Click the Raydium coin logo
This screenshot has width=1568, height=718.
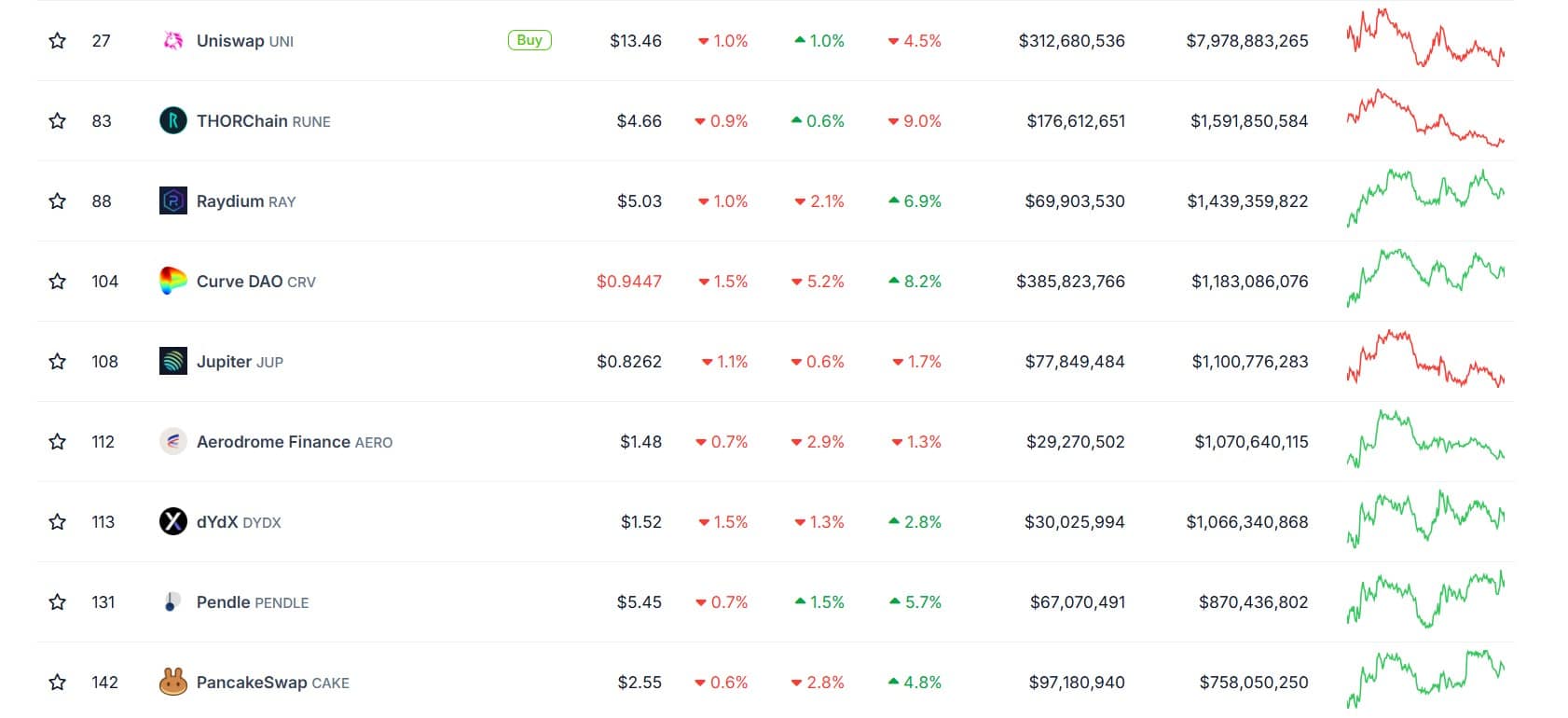point(173,201)
